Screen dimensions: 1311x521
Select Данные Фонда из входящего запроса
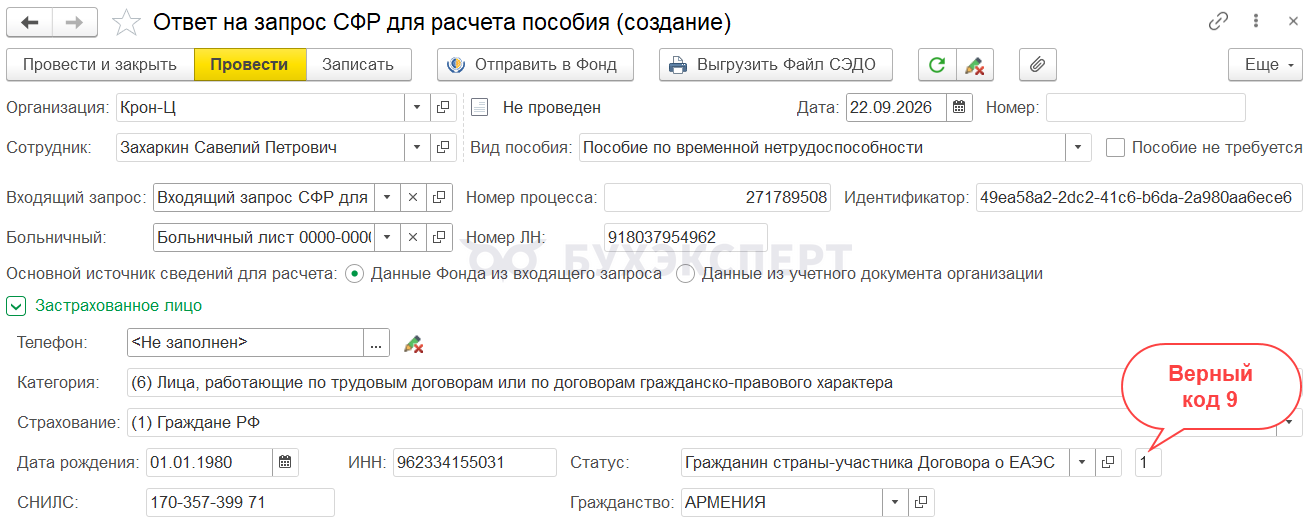[x=354, y=274]
